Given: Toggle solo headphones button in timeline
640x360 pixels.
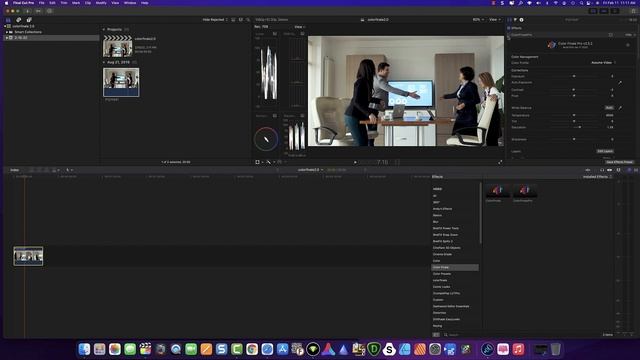Looking at the screenshot, I should click(602, 170).
